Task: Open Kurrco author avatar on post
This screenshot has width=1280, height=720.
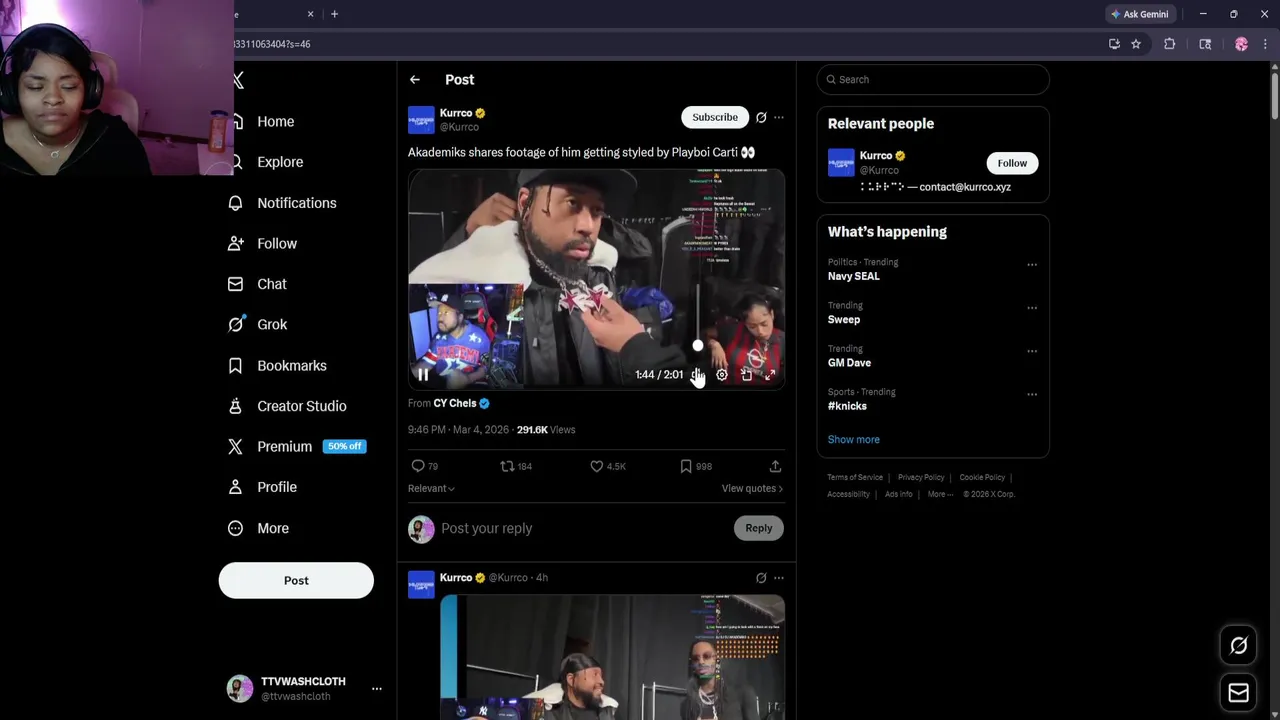Action: pos(421,120)
